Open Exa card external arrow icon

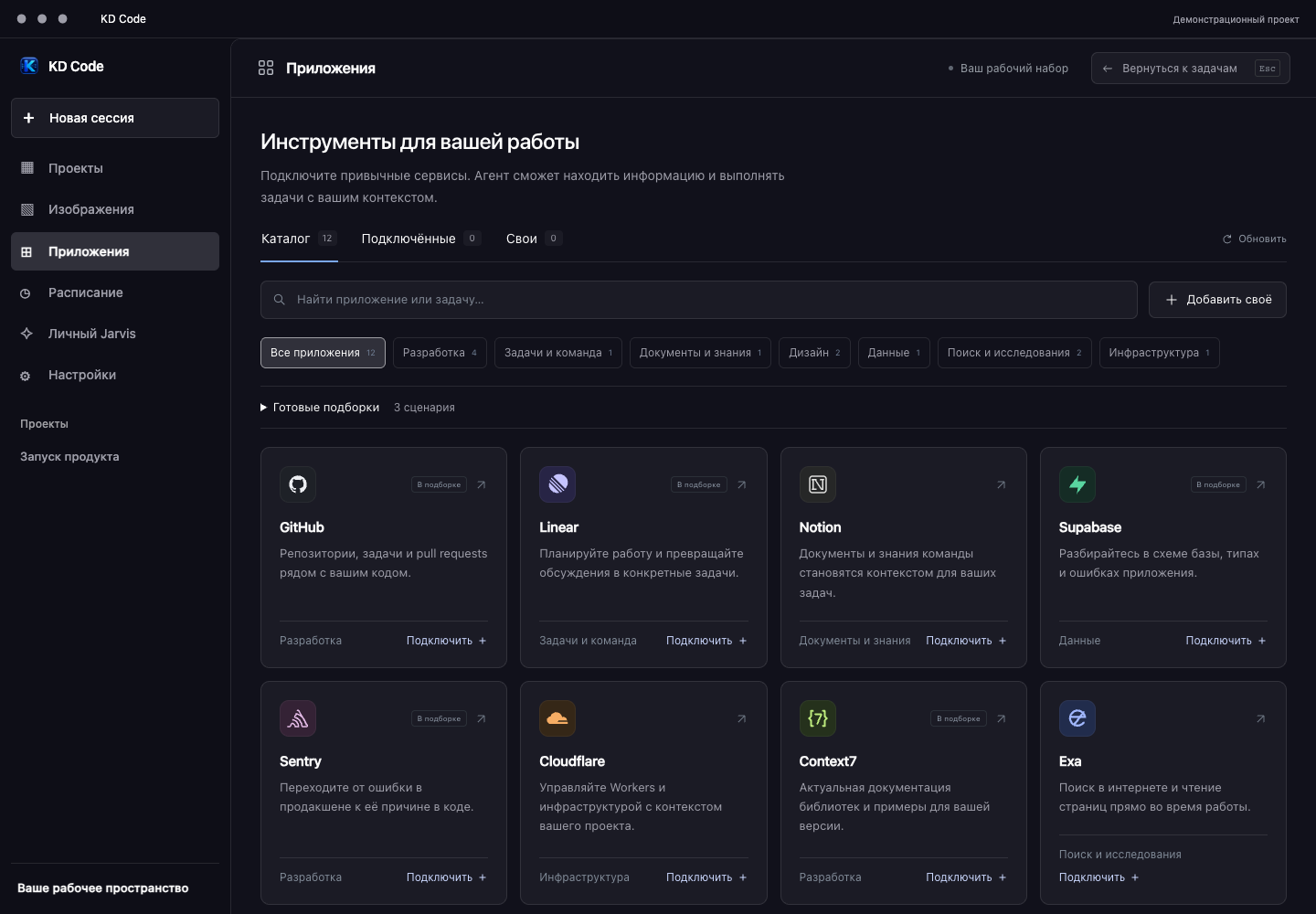1261,718
